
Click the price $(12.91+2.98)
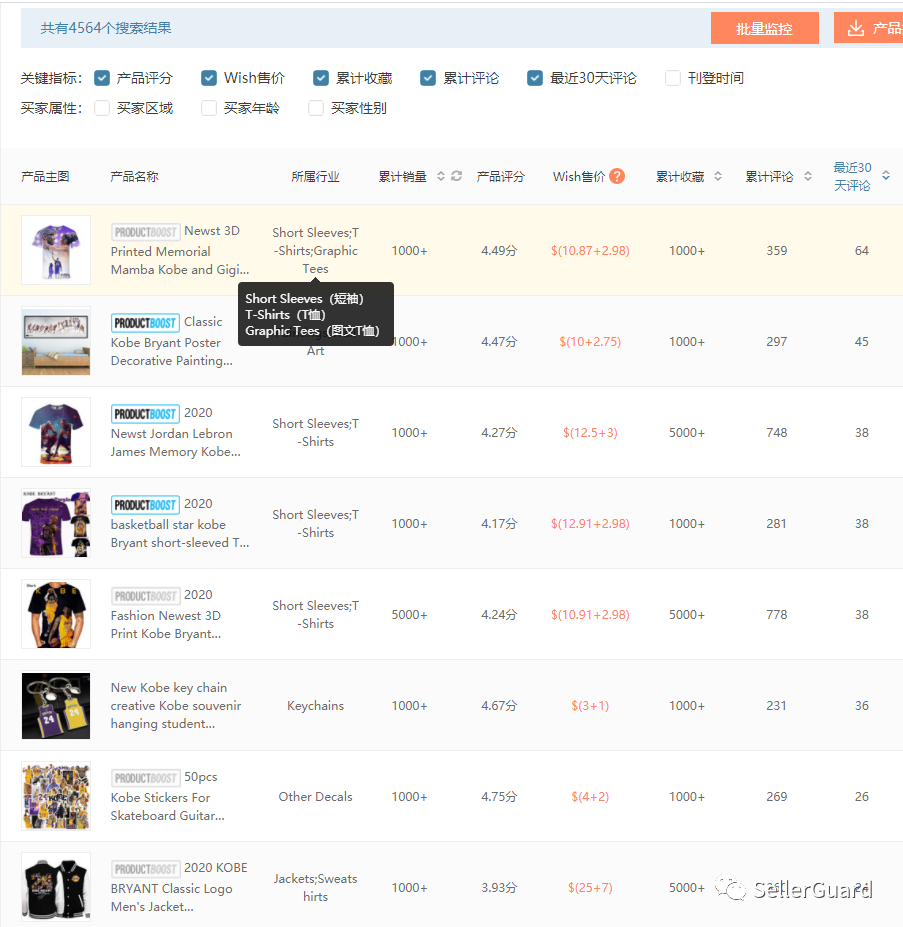[590, 524]
